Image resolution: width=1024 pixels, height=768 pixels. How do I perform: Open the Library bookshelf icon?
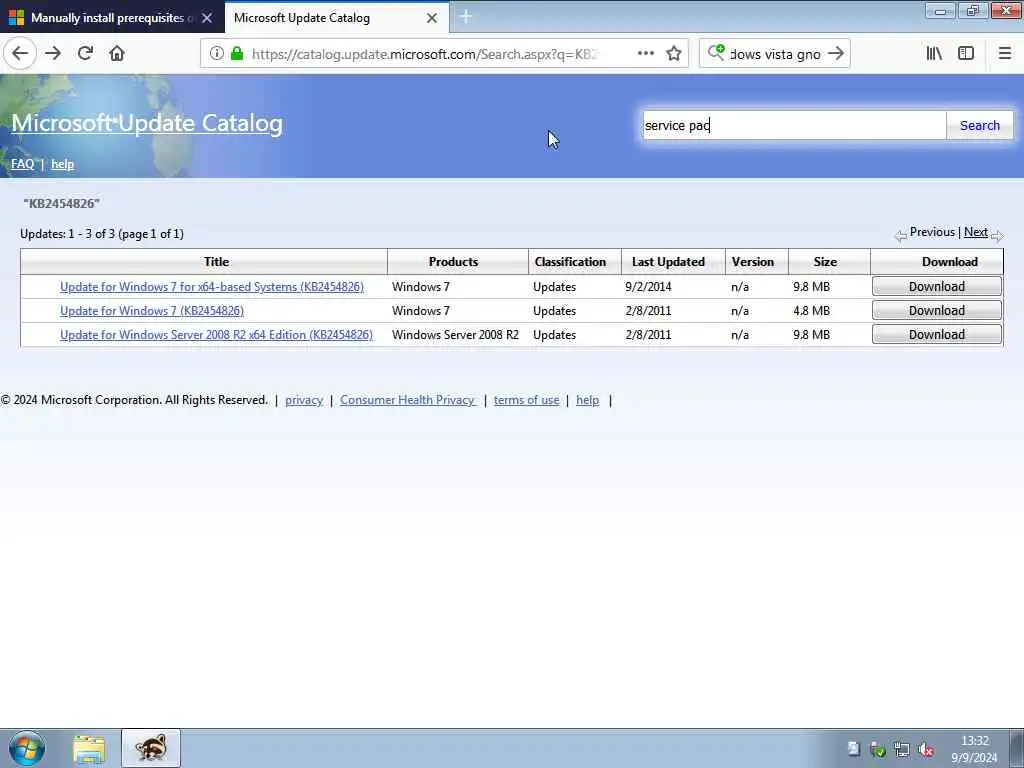click(934, 54)
